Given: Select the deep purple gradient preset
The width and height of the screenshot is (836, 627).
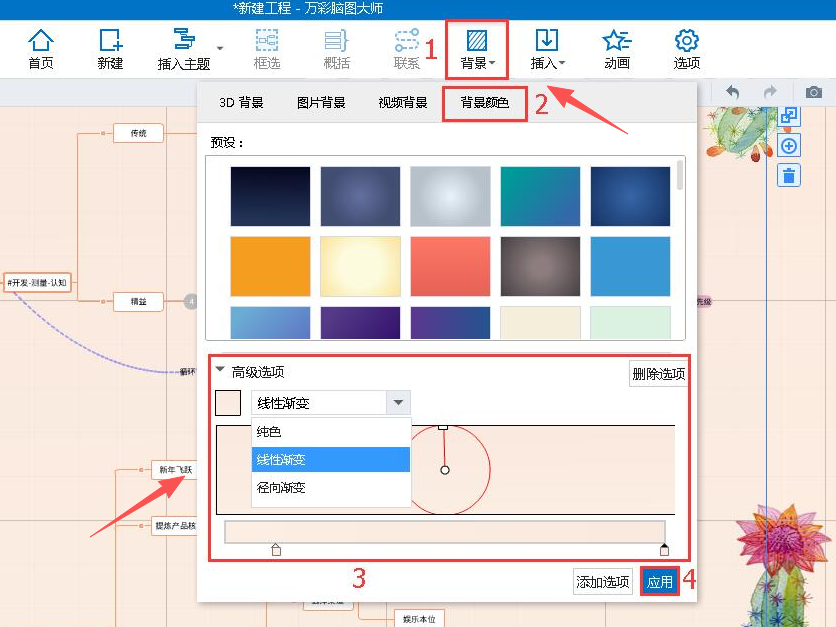Looking at the screenshot, I should point(360,323).
